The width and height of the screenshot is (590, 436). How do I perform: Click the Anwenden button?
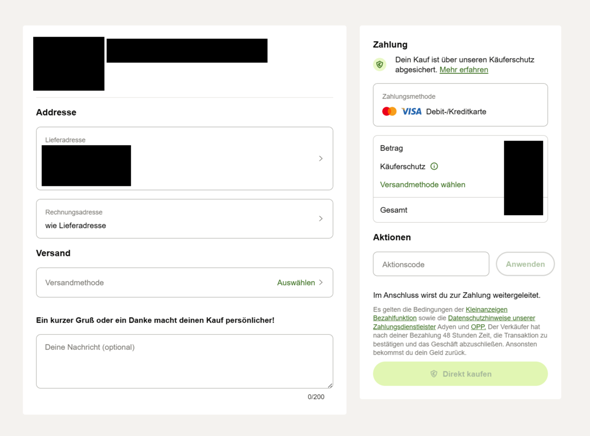(x=525, y=264)
